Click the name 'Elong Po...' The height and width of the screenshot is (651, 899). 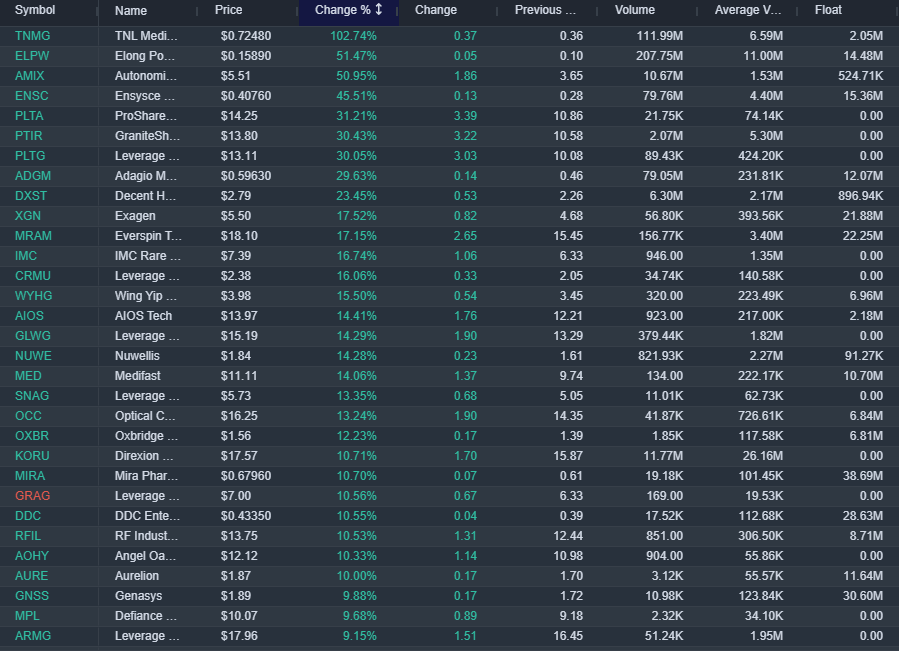[x=144, y=56]
